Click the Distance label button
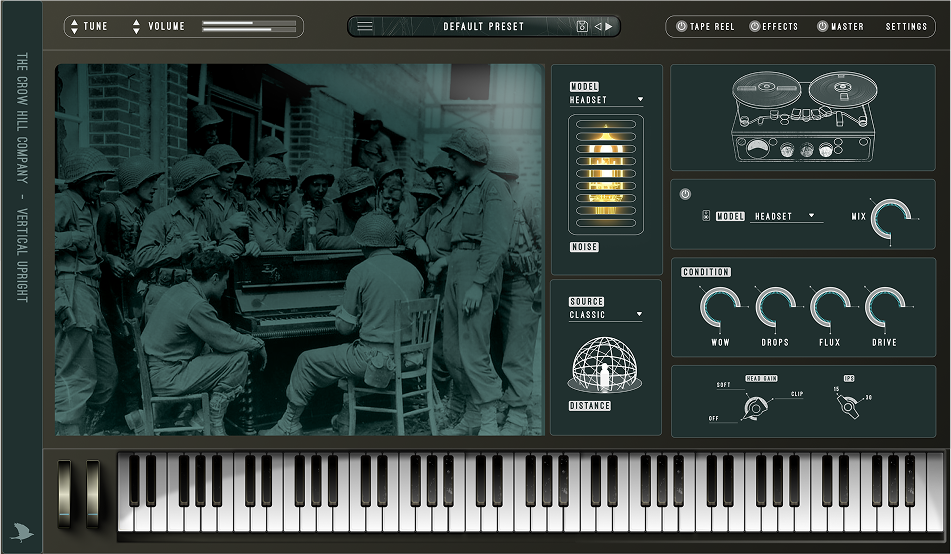Image resolution: width=951 pixels, height=554 pixels. click(x=590, y=406)
